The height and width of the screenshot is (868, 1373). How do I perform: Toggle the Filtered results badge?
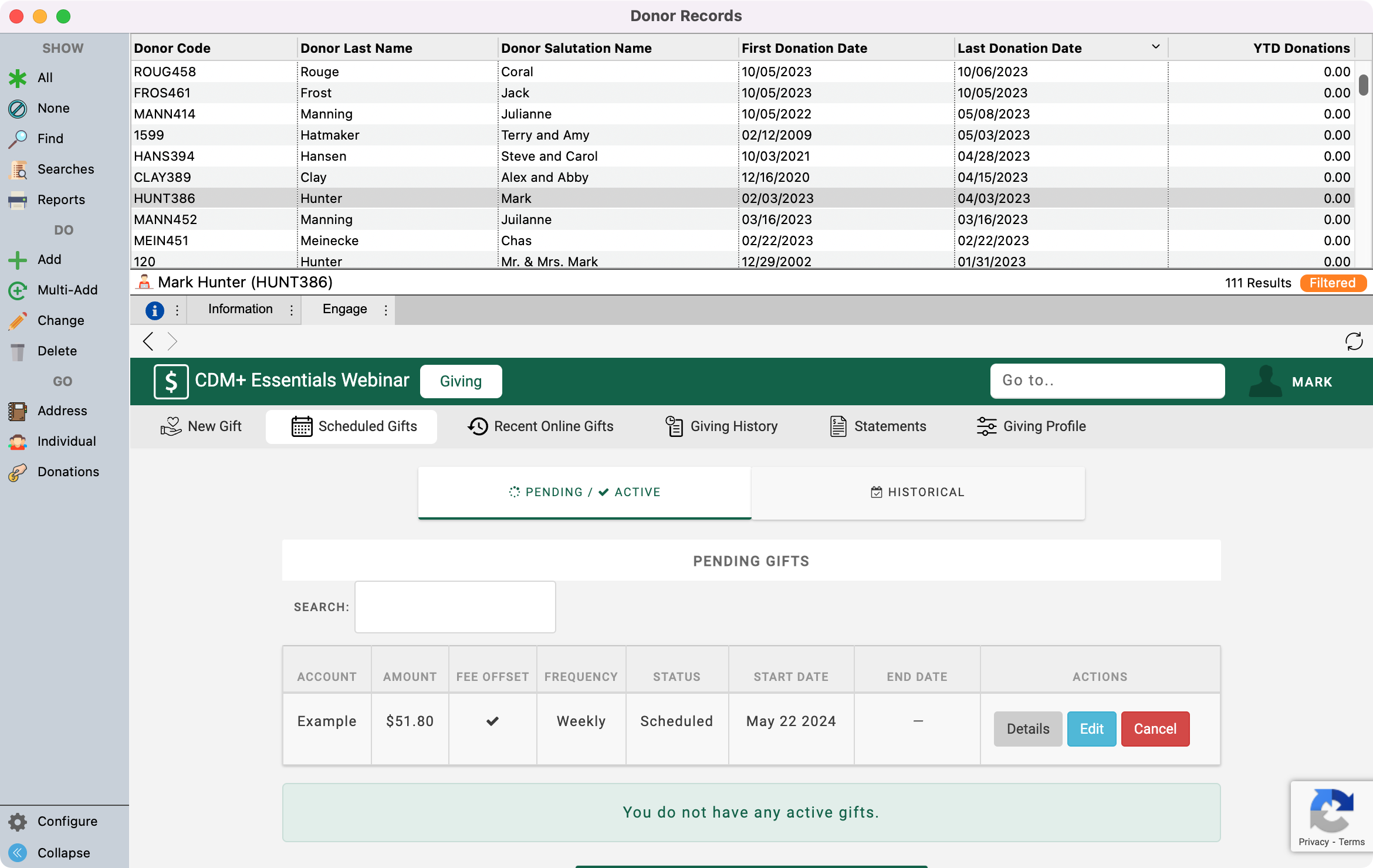click(x=1333, y=283)
